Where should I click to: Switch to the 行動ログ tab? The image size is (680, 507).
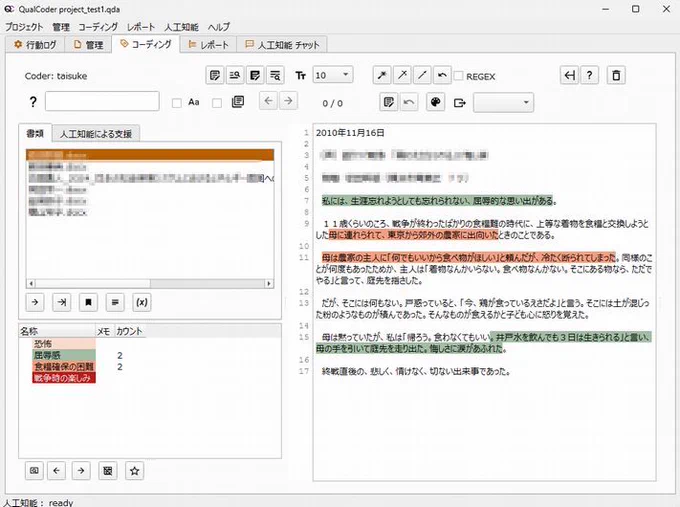point(35,45)
